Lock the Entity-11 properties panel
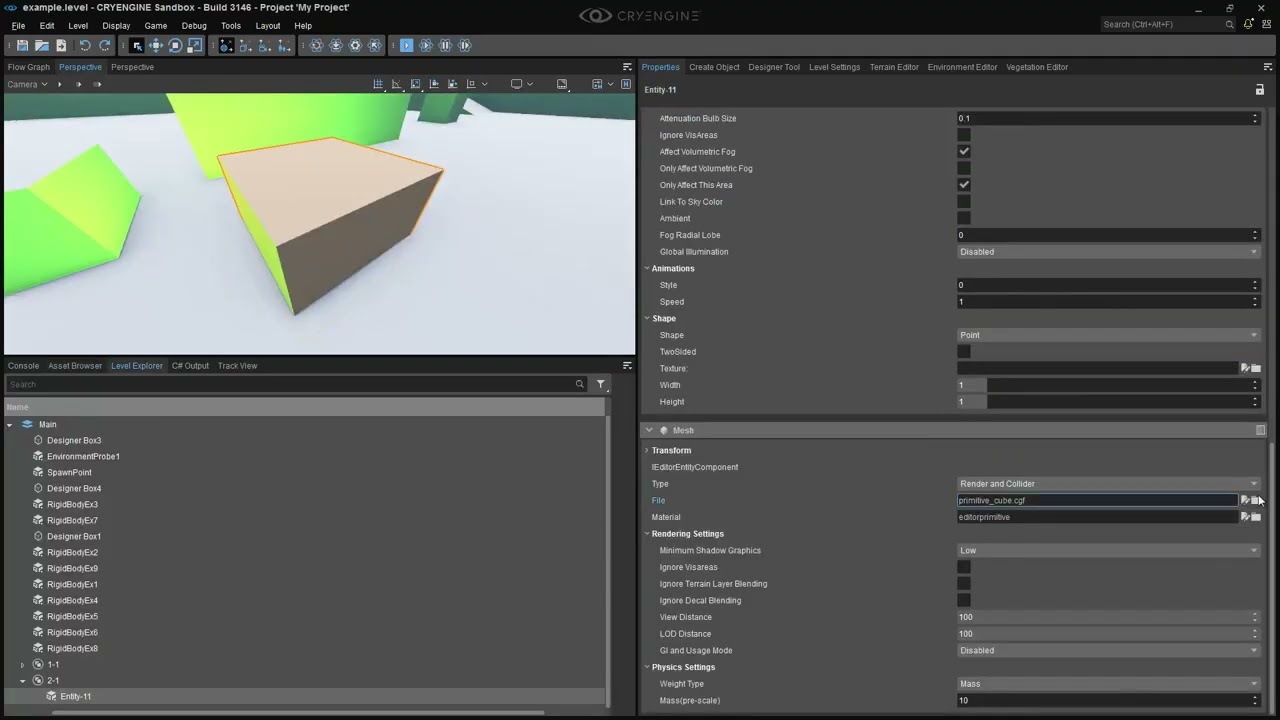 (1259, 90)
